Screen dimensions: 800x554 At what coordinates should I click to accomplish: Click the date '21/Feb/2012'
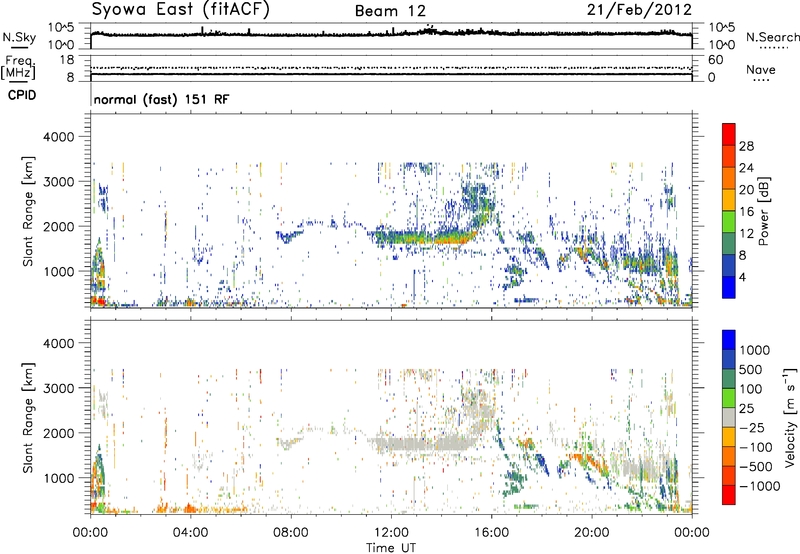[x=639, y=10]
